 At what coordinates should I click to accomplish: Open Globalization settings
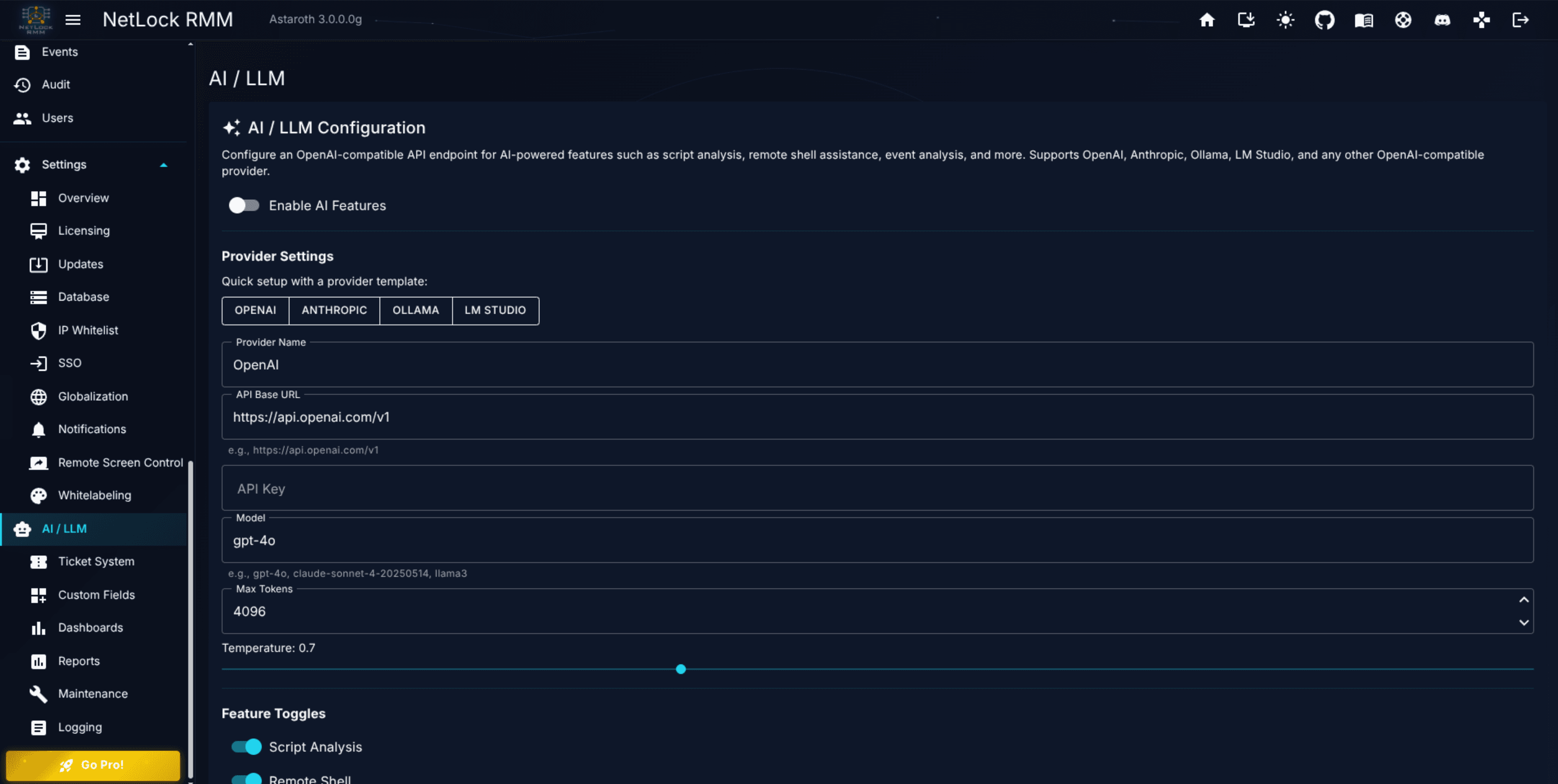click(x=94, y=396)
